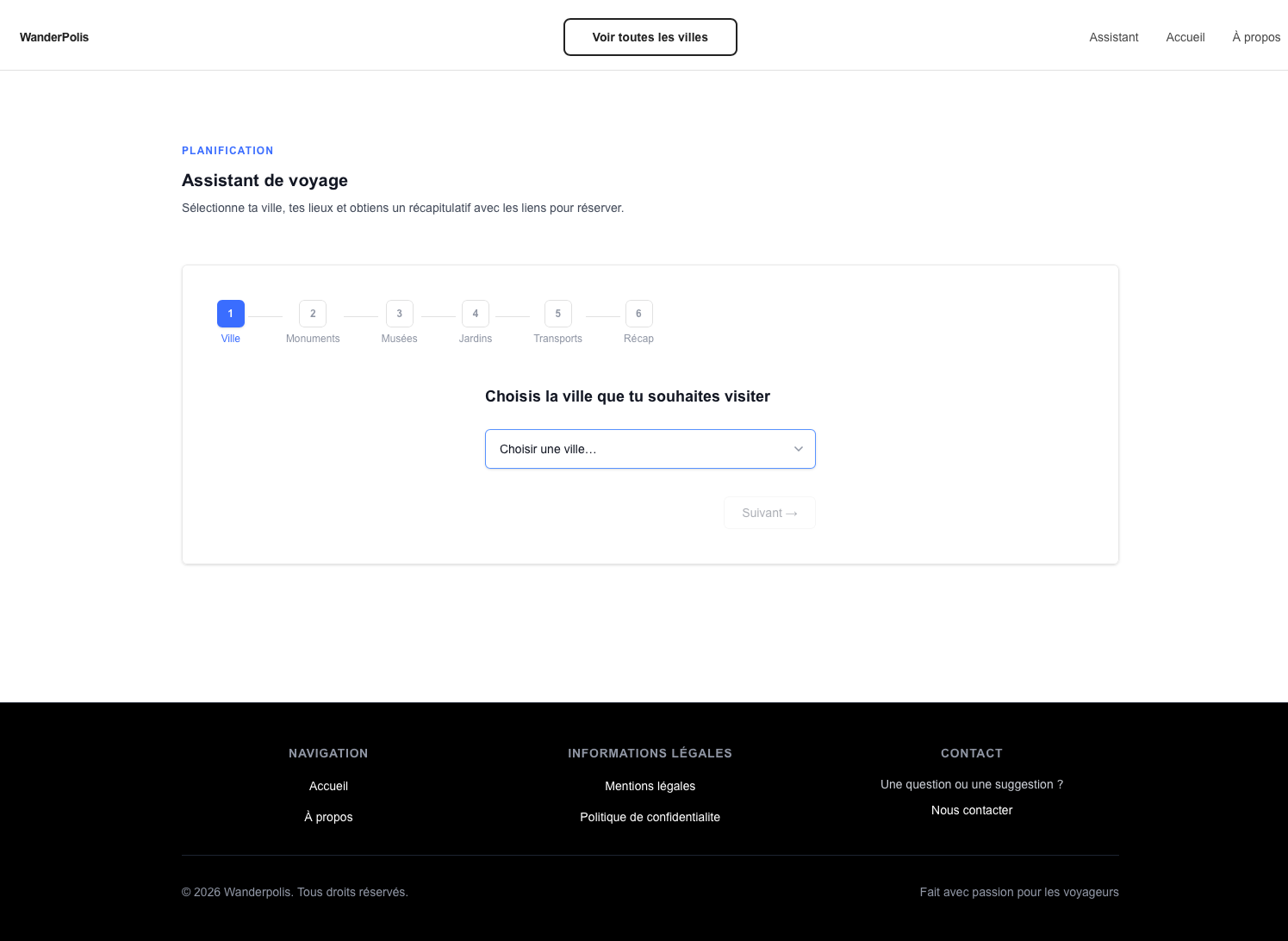Click the footer 'À propos' link

tap(328, 817)
